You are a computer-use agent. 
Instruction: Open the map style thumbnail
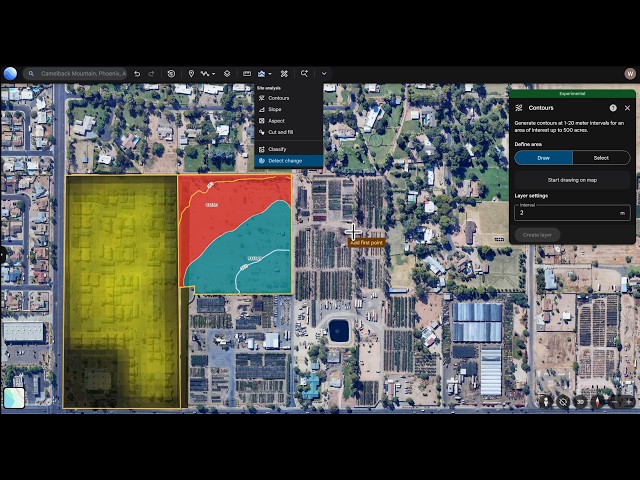click(x=14, y=398)
